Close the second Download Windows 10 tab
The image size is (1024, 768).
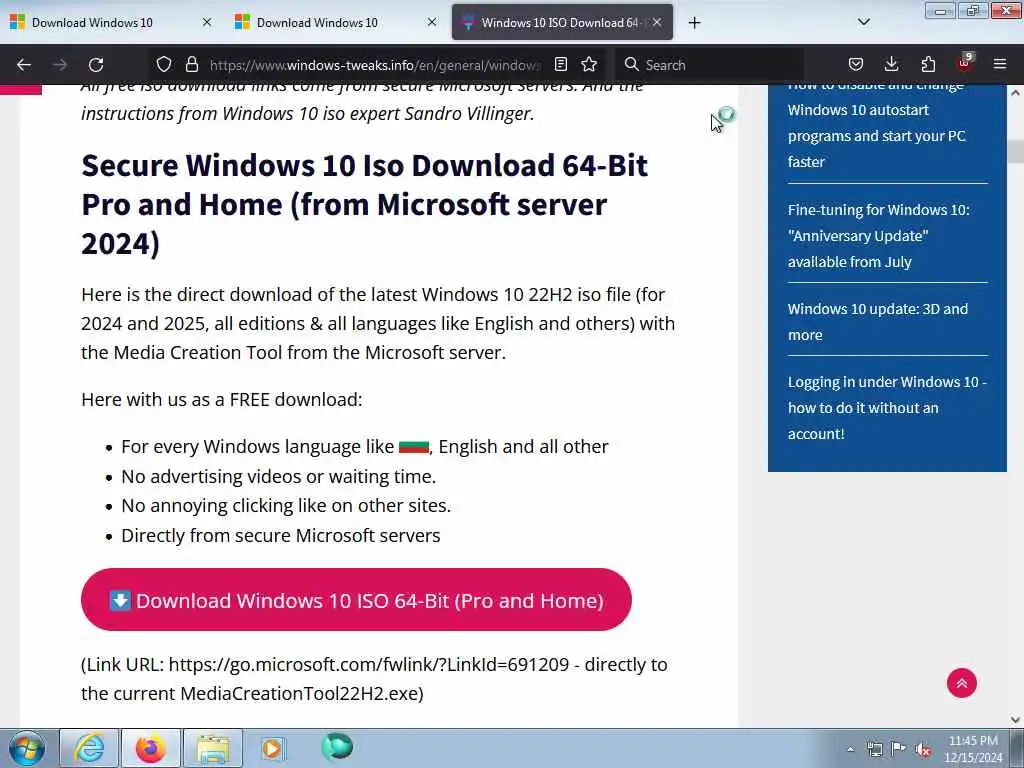(432, 22)
